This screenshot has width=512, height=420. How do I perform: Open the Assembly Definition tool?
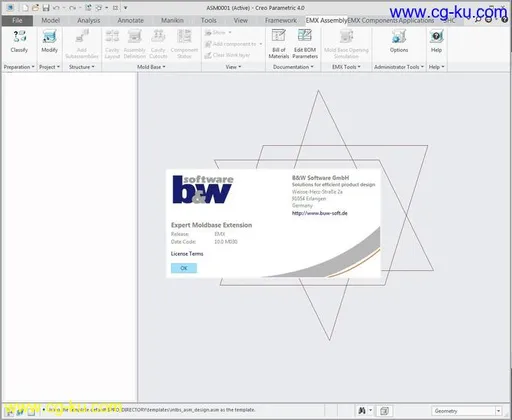pyautogui.click(x=134, y=44)
